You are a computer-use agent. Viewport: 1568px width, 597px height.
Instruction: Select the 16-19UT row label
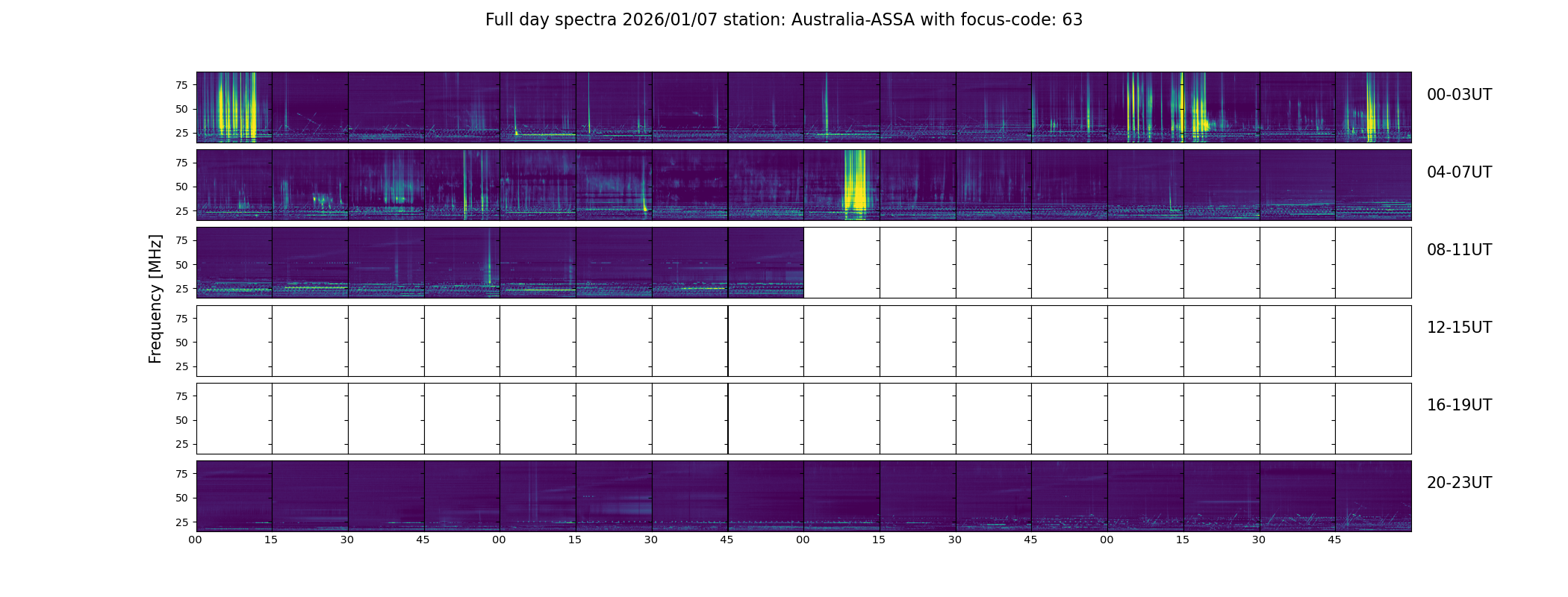tap(1459, 405)
